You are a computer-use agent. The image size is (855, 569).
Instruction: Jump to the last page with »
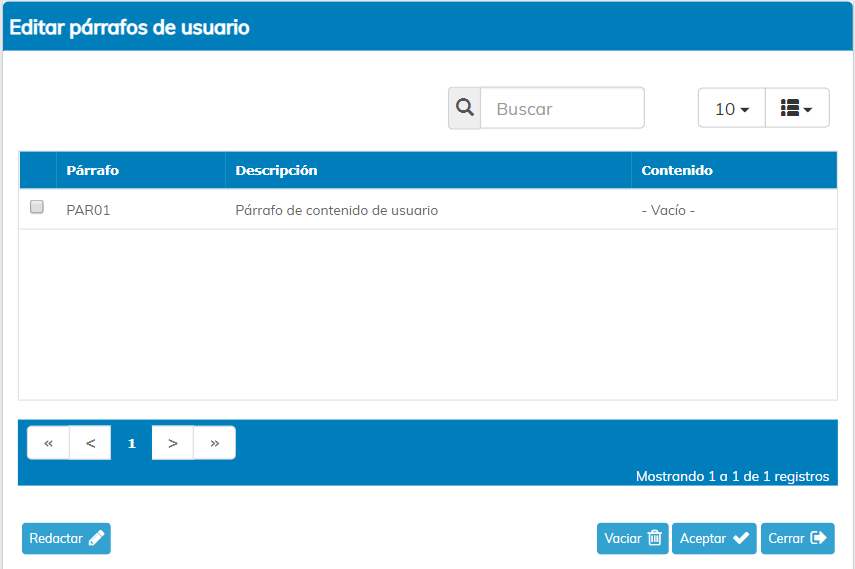(x=214, y=443)
